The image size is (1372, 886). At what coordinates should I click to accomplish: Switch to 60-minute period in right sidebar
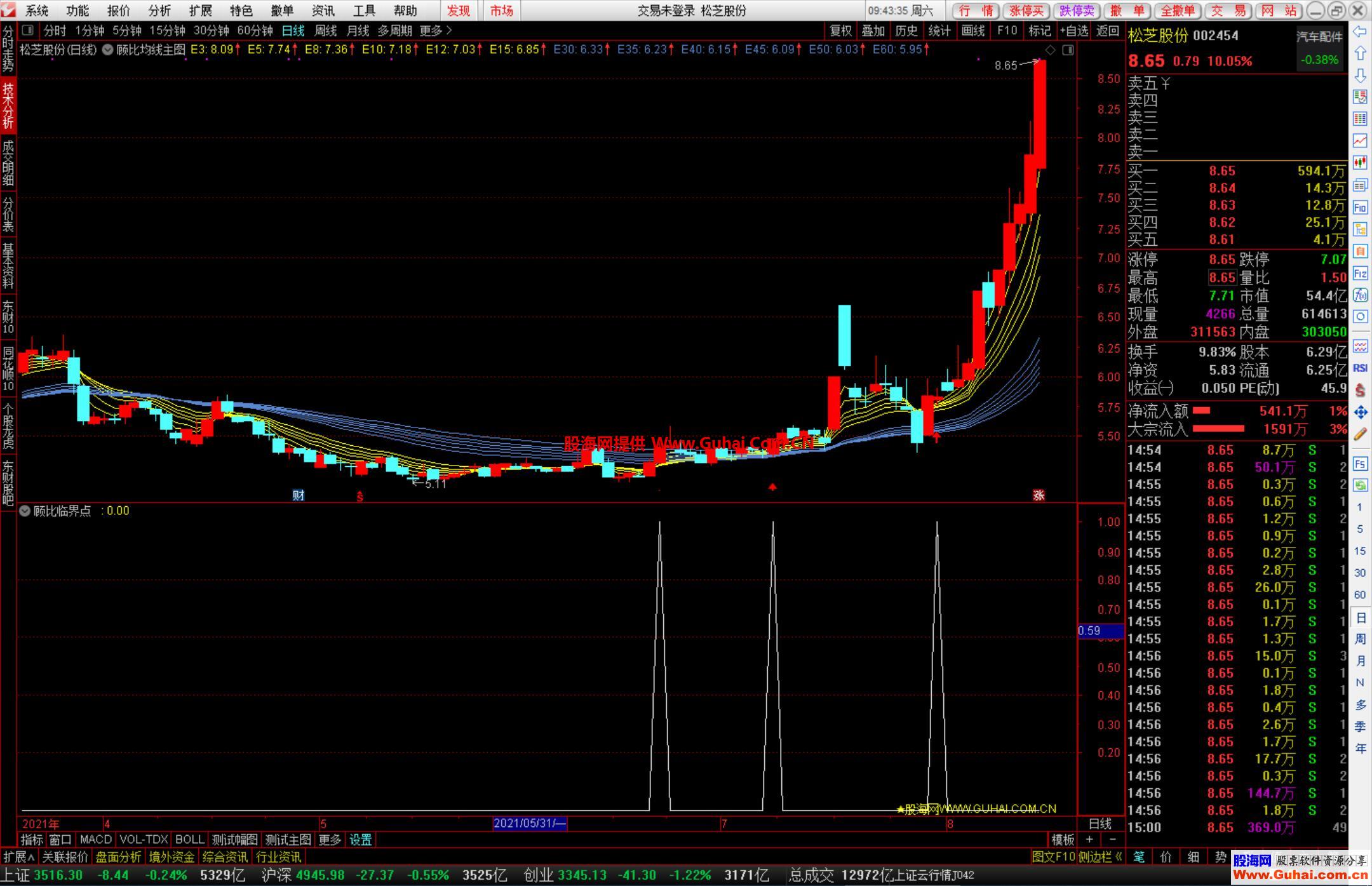[1360, 594]
